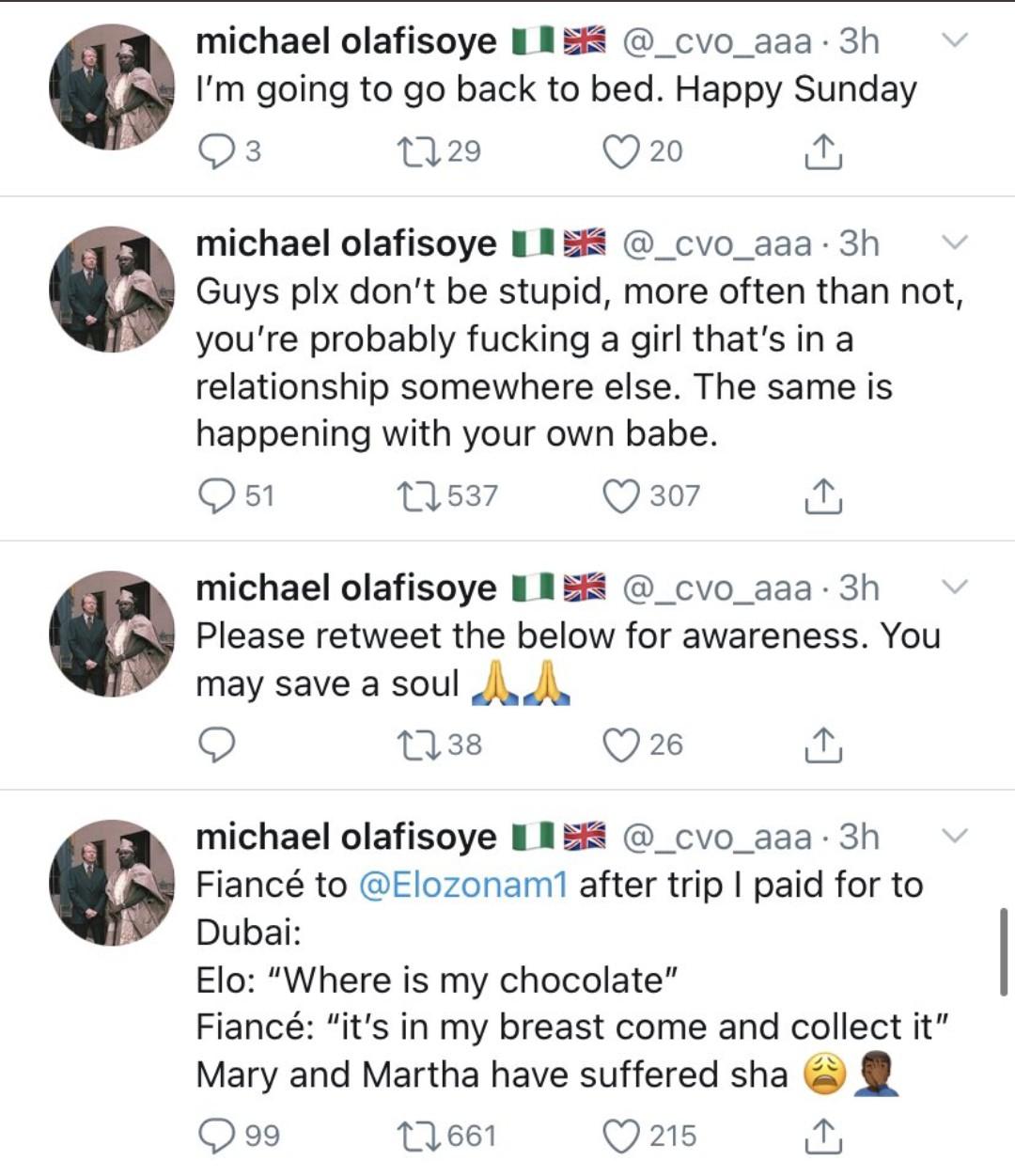Share the Dubai fiancé tweet
This screenshot has width=1015, height=1176.
[x=823, y=1136]
